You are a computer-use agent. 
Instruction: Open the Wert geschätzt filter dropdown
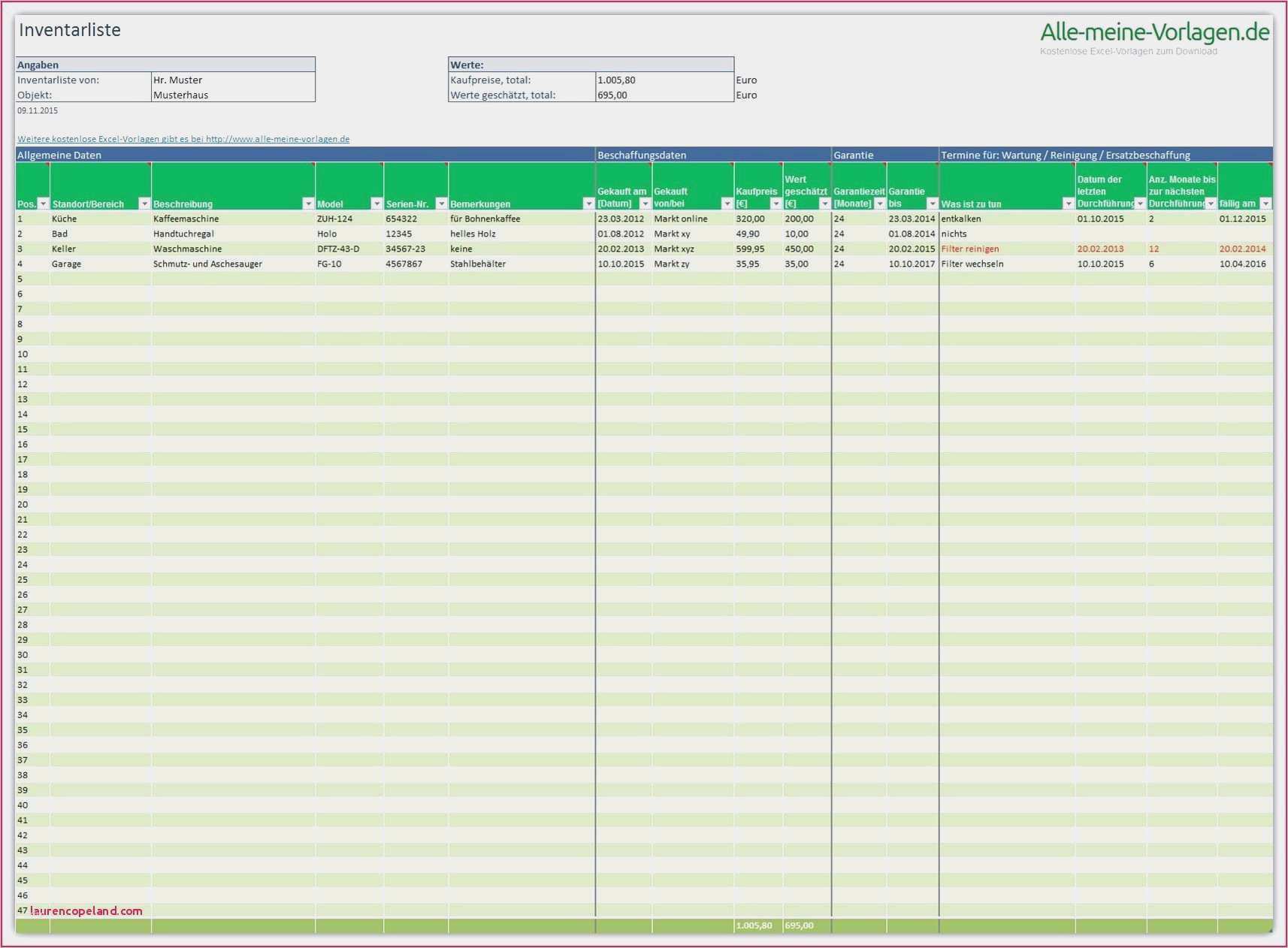point(824,204)
